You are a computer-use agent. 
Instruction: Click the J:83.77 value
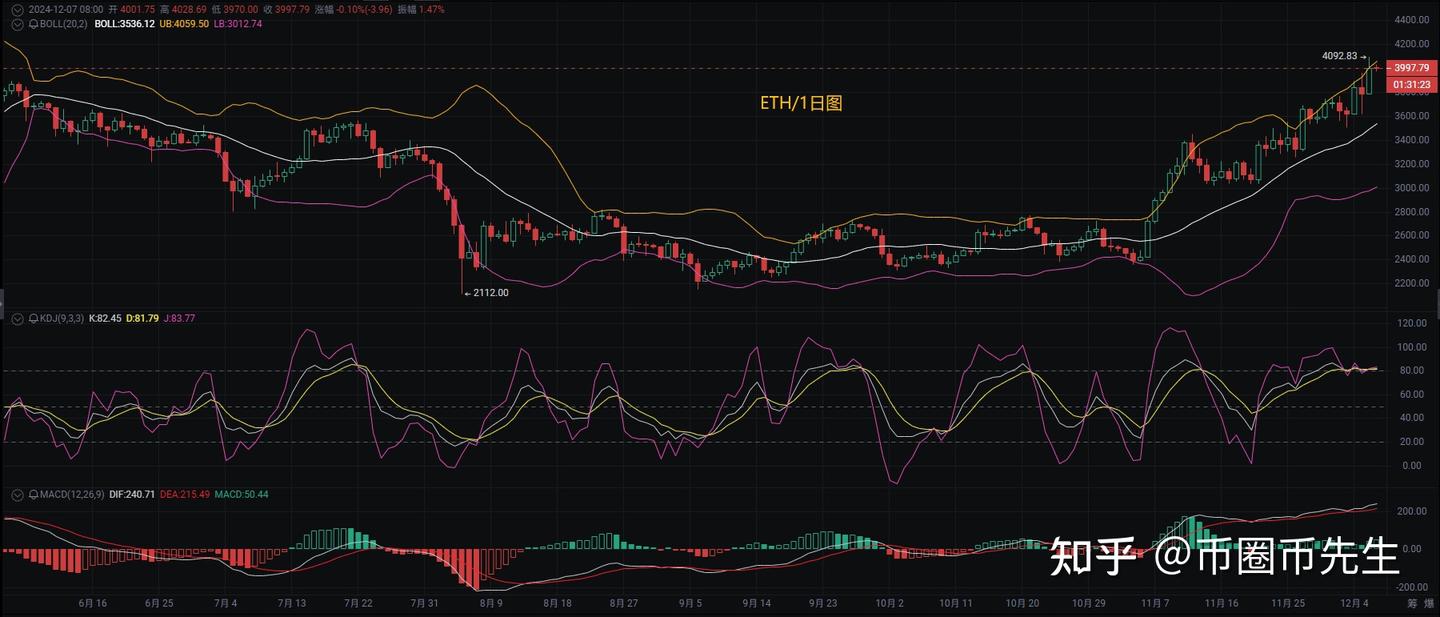pos(179,318)
